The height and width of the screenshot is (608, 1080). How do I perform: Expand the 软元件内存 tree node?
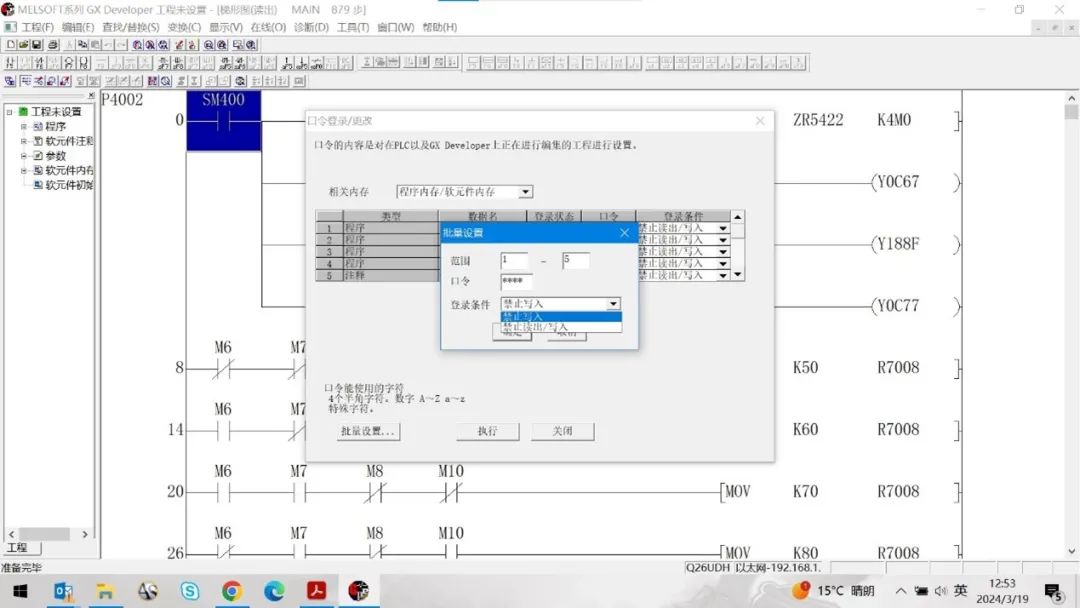pyautogui.click(x=24, y=171)
